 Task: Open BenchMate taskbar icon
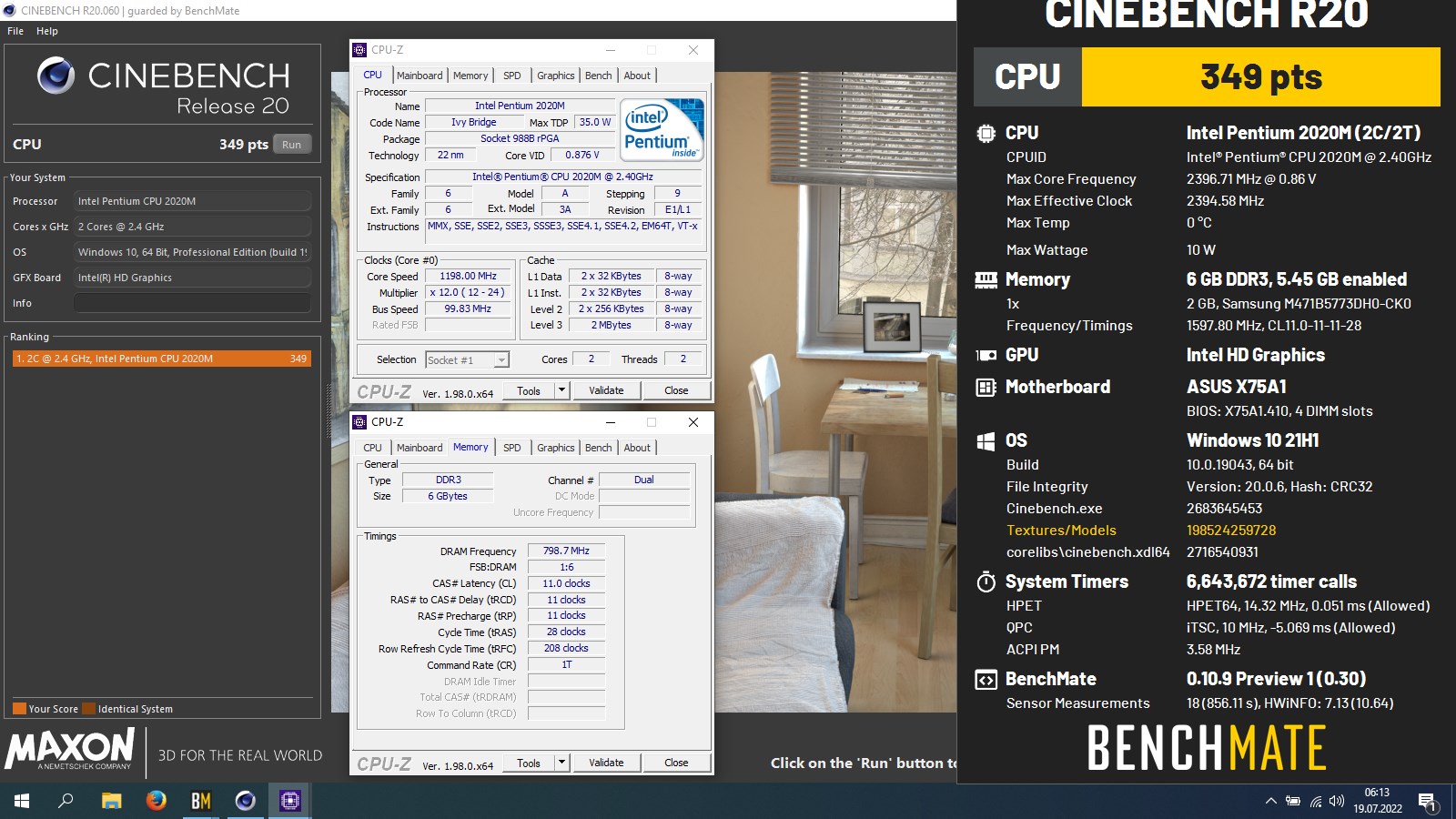[x=201, y=801]
